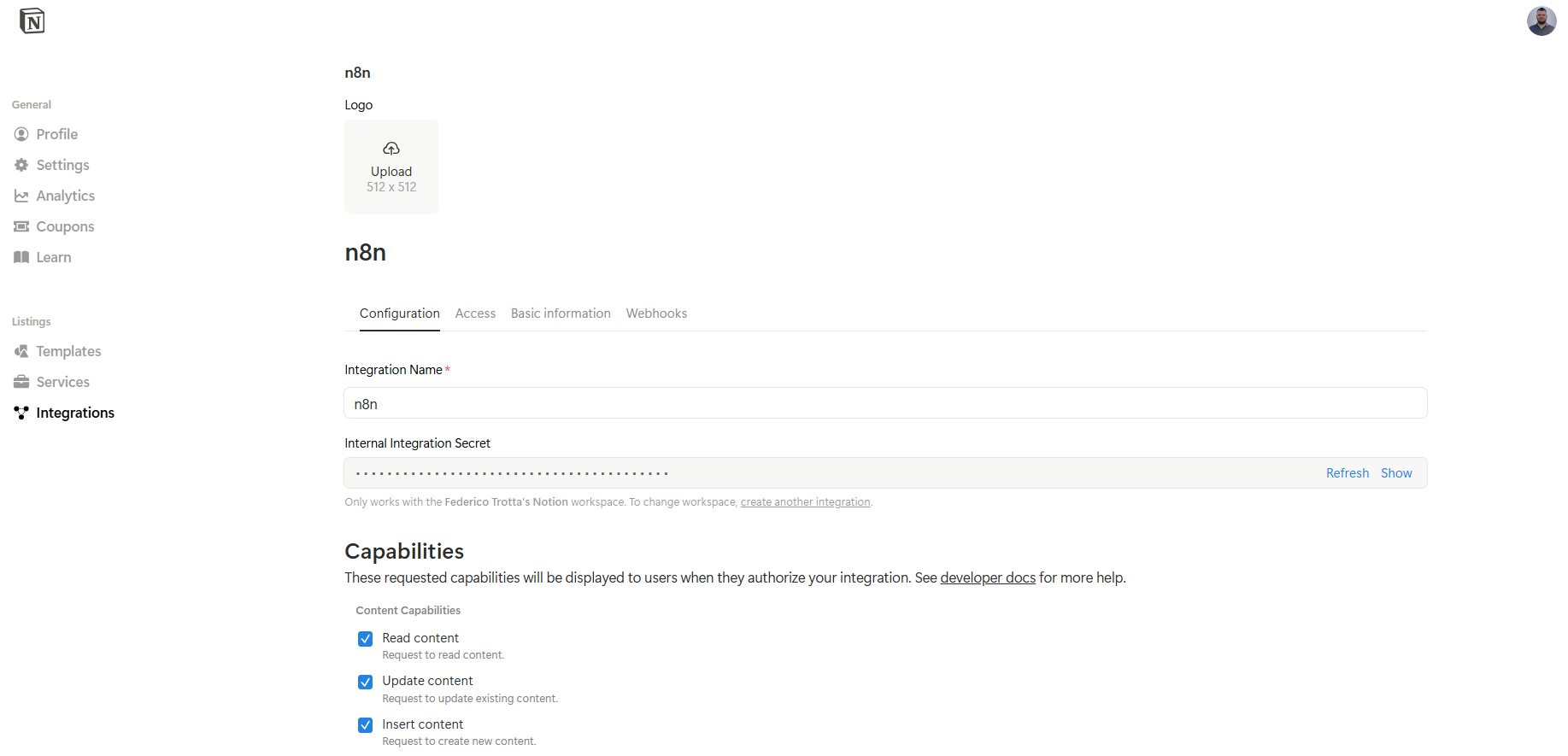Image resolution: width=1568 pixels, height=756 pixels.
Task: Open the Profile sidebar item
Action: click(56, 134)
